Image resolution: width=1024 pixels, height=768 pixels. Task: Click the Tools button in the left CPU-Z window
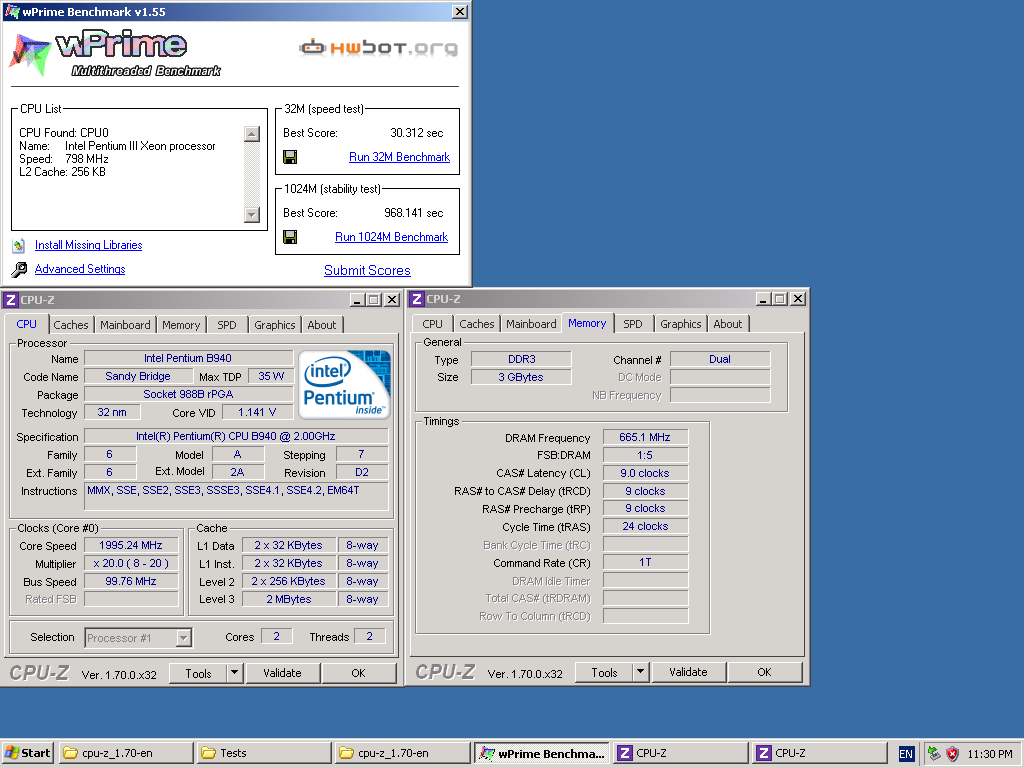click(x=198, y=673)
